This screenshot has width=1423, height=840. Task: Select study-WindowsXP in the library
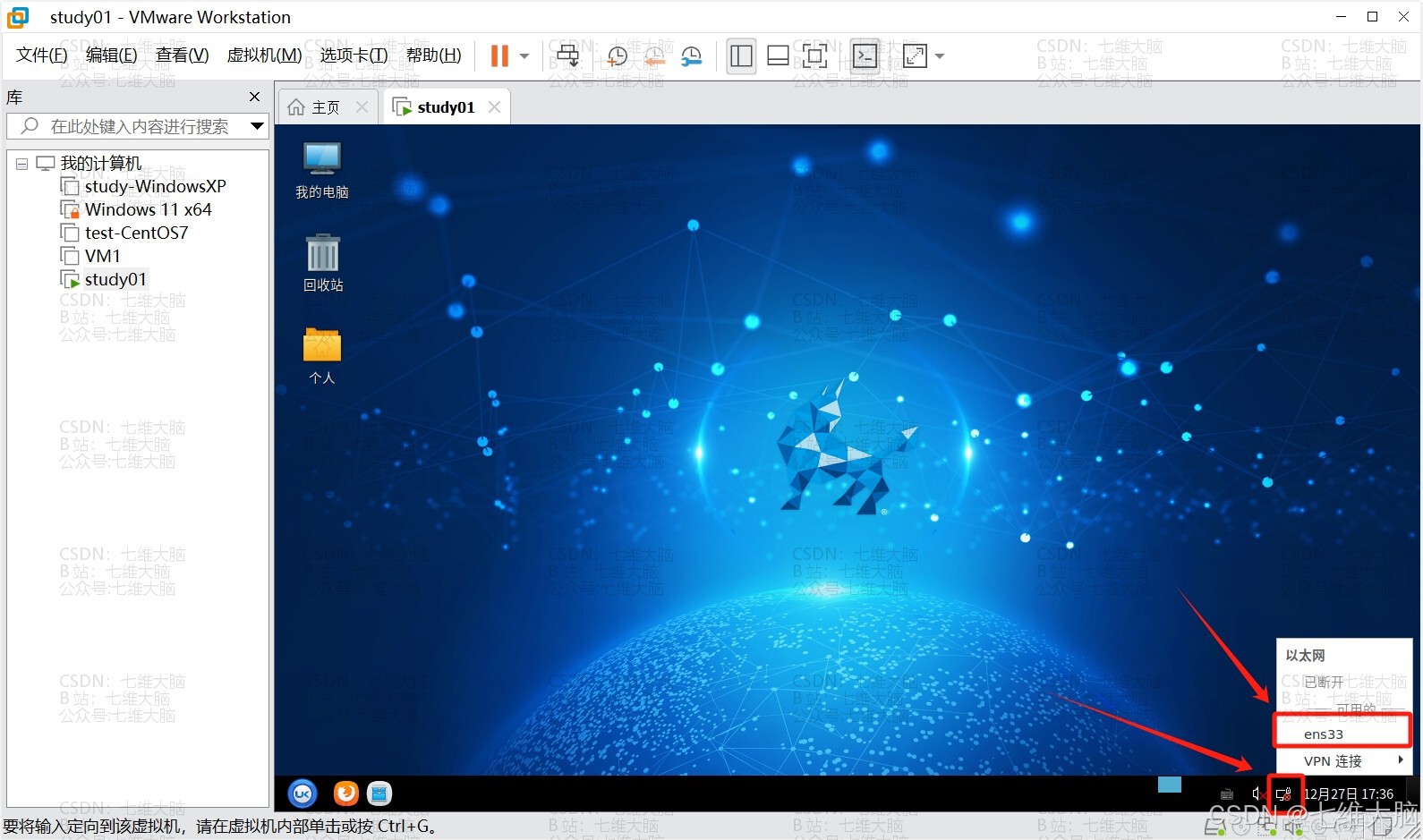pos(155,186)
